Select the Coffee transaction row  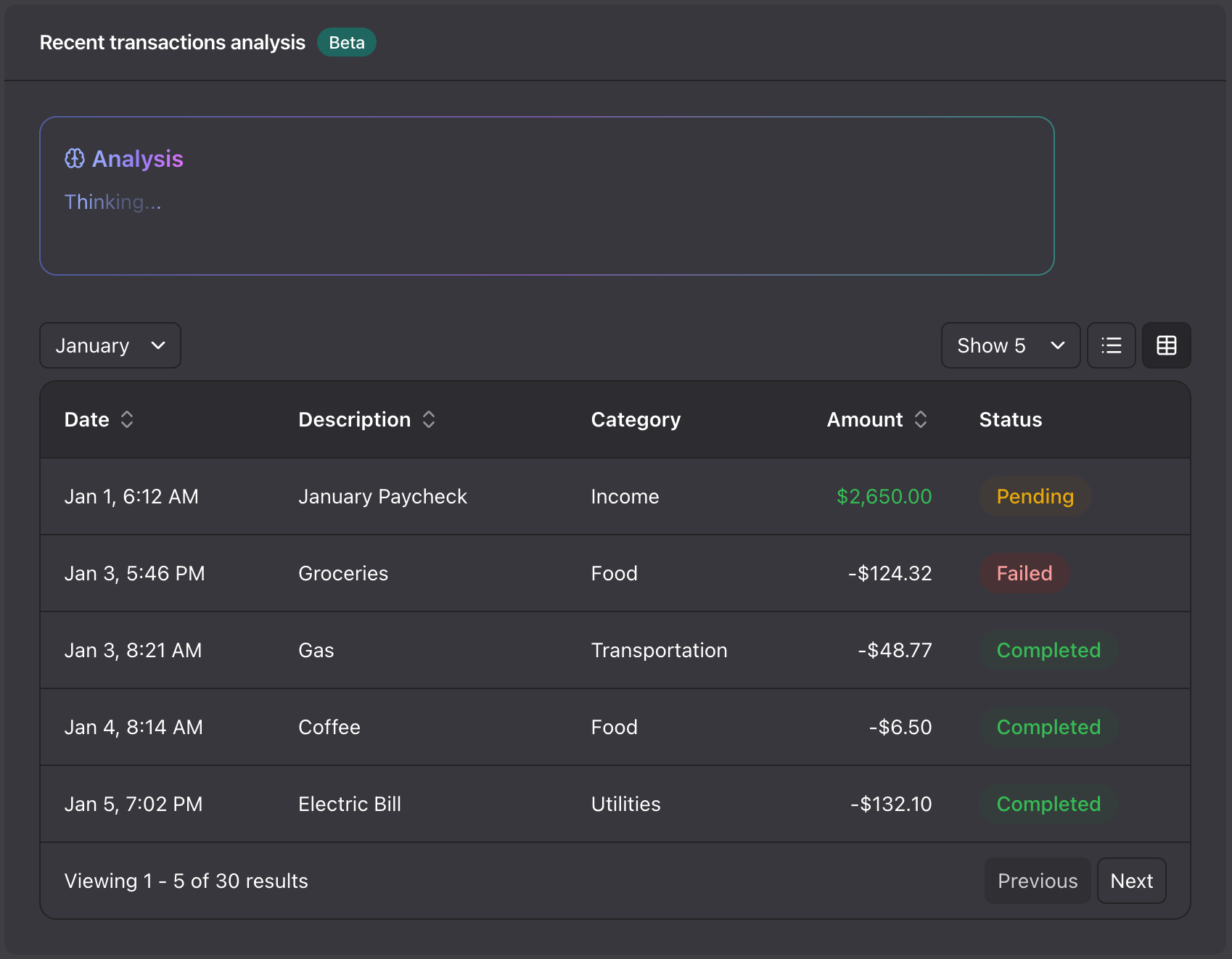tap(508, 727)
